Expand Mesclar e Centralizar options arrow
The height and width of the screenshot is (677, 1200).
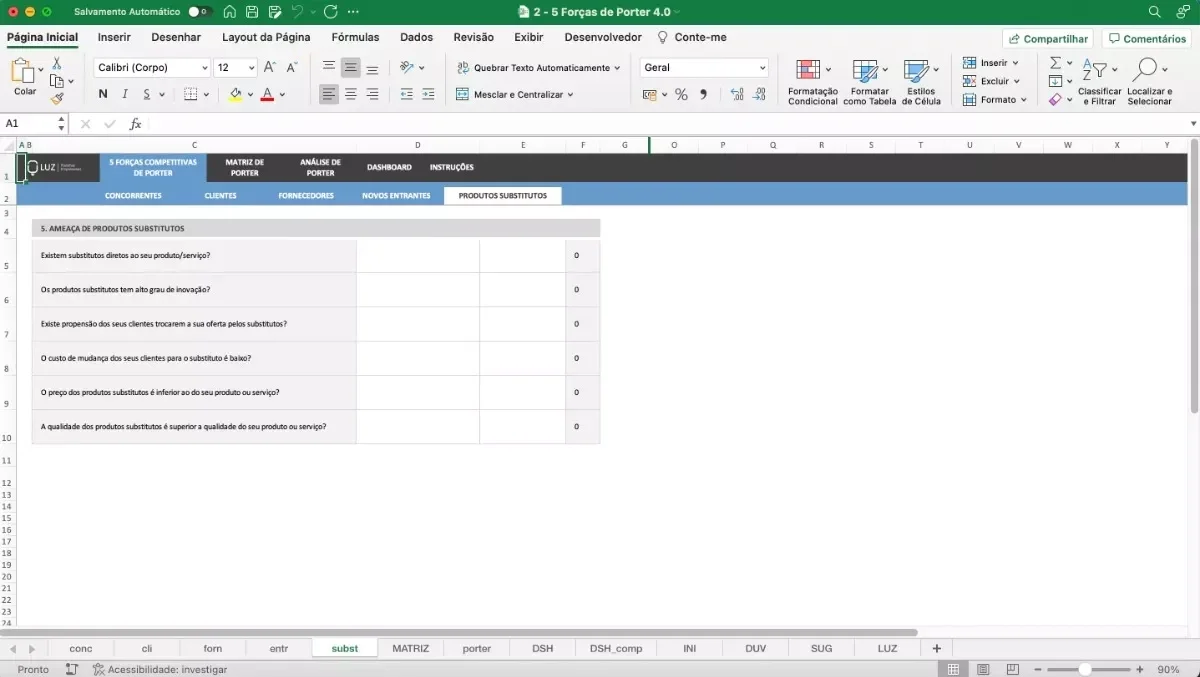pyautogui.click(x=571, y=94)
